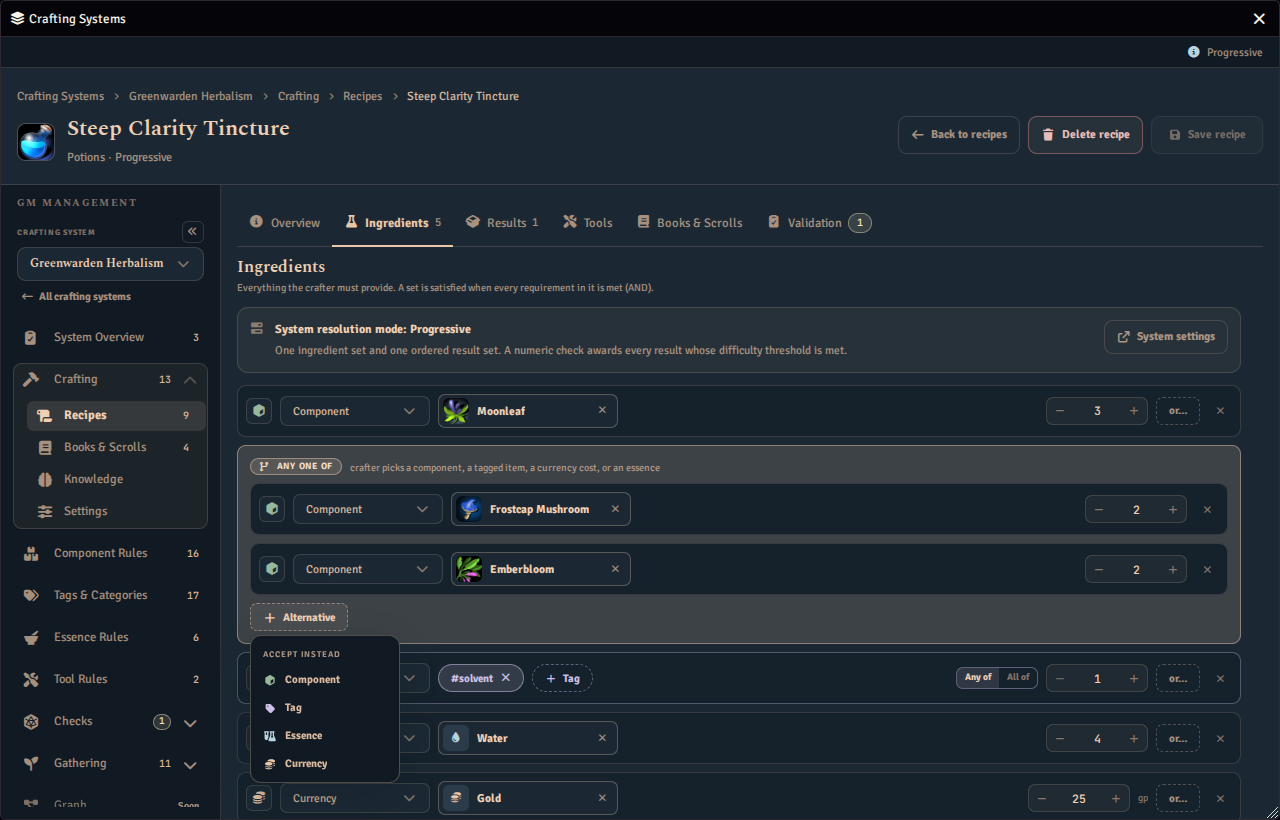1280x820 pixels.
Task: Delete the Water ingredient row
Action: click(x=1220, y=738)
